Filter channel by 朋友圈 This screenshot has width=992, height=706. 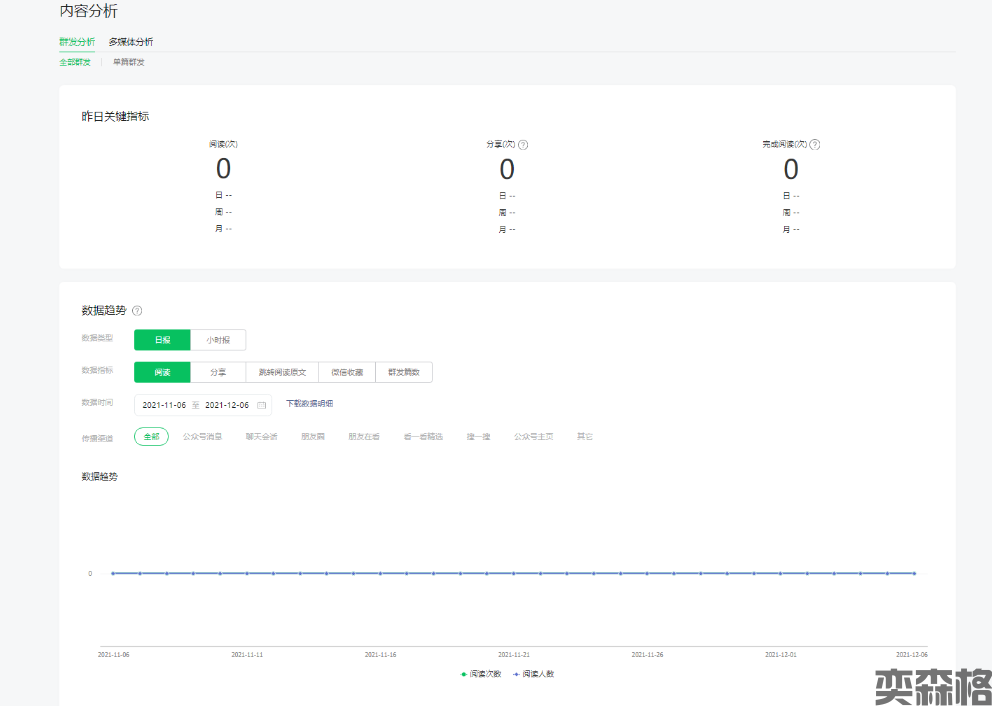[313, 437]
